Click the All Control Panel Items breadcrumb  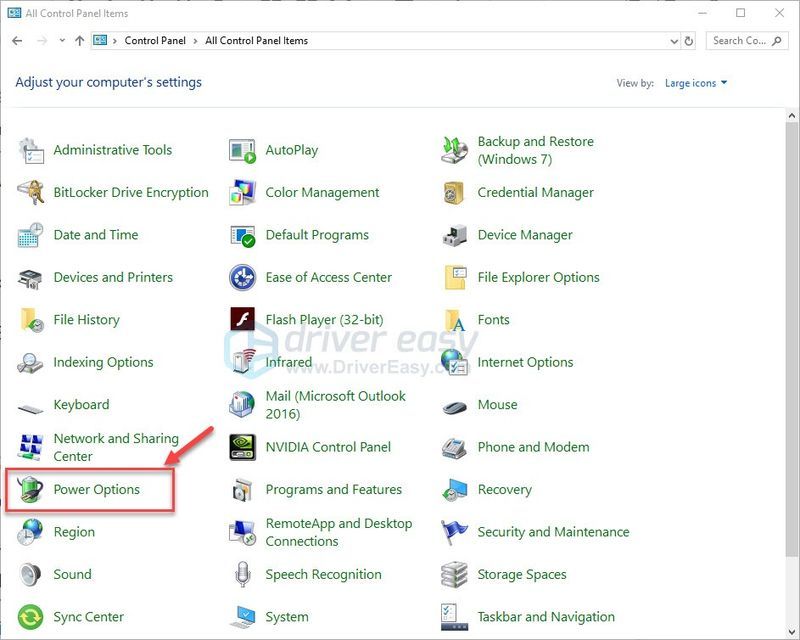click(256, 40)
